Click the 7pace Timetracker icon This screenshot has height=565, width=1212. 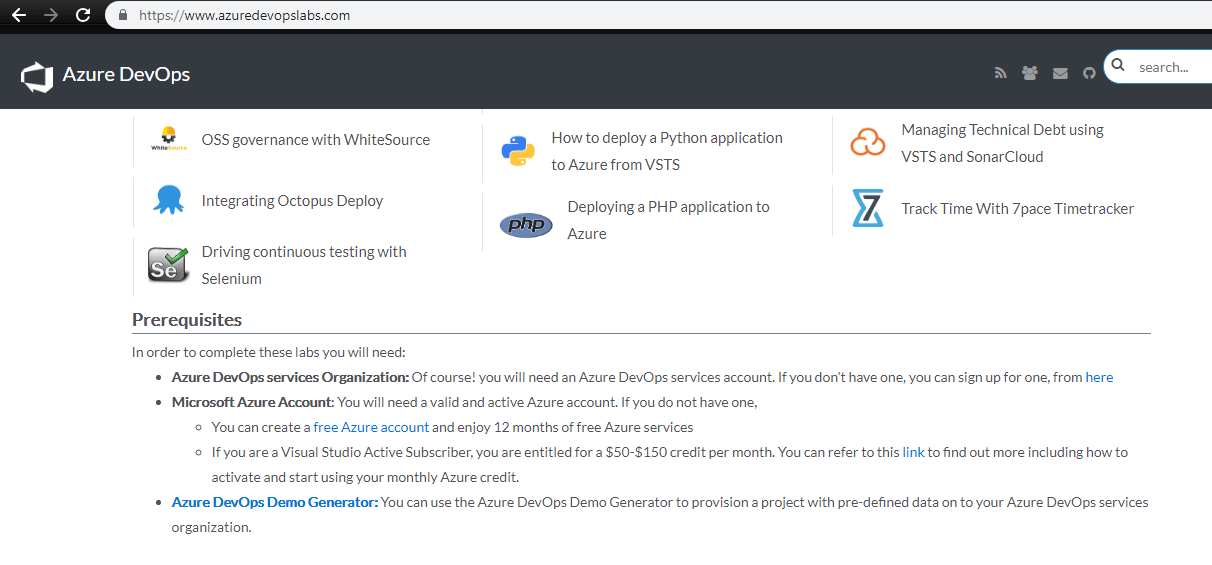click(867, 208)
